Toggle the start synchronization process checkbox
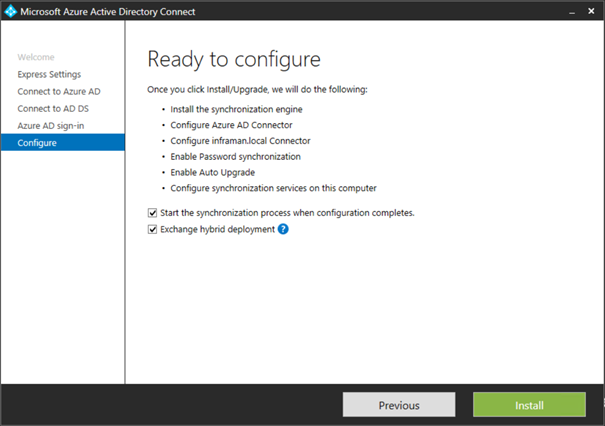This screenshot has height=426, width=605. click(152, 212)
